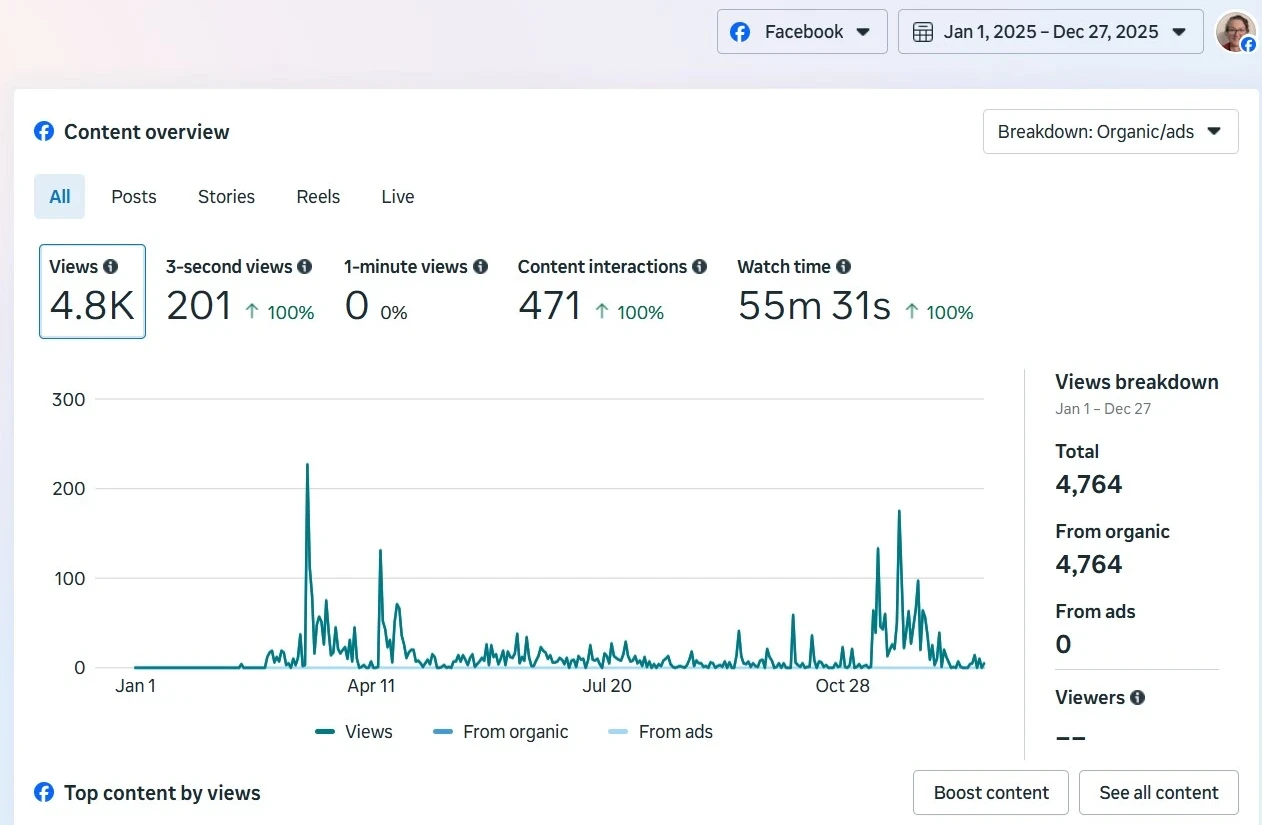
Task: Click the Facebook logo beside Content overview
Action: pyautogui.click(x=44, y=131)
